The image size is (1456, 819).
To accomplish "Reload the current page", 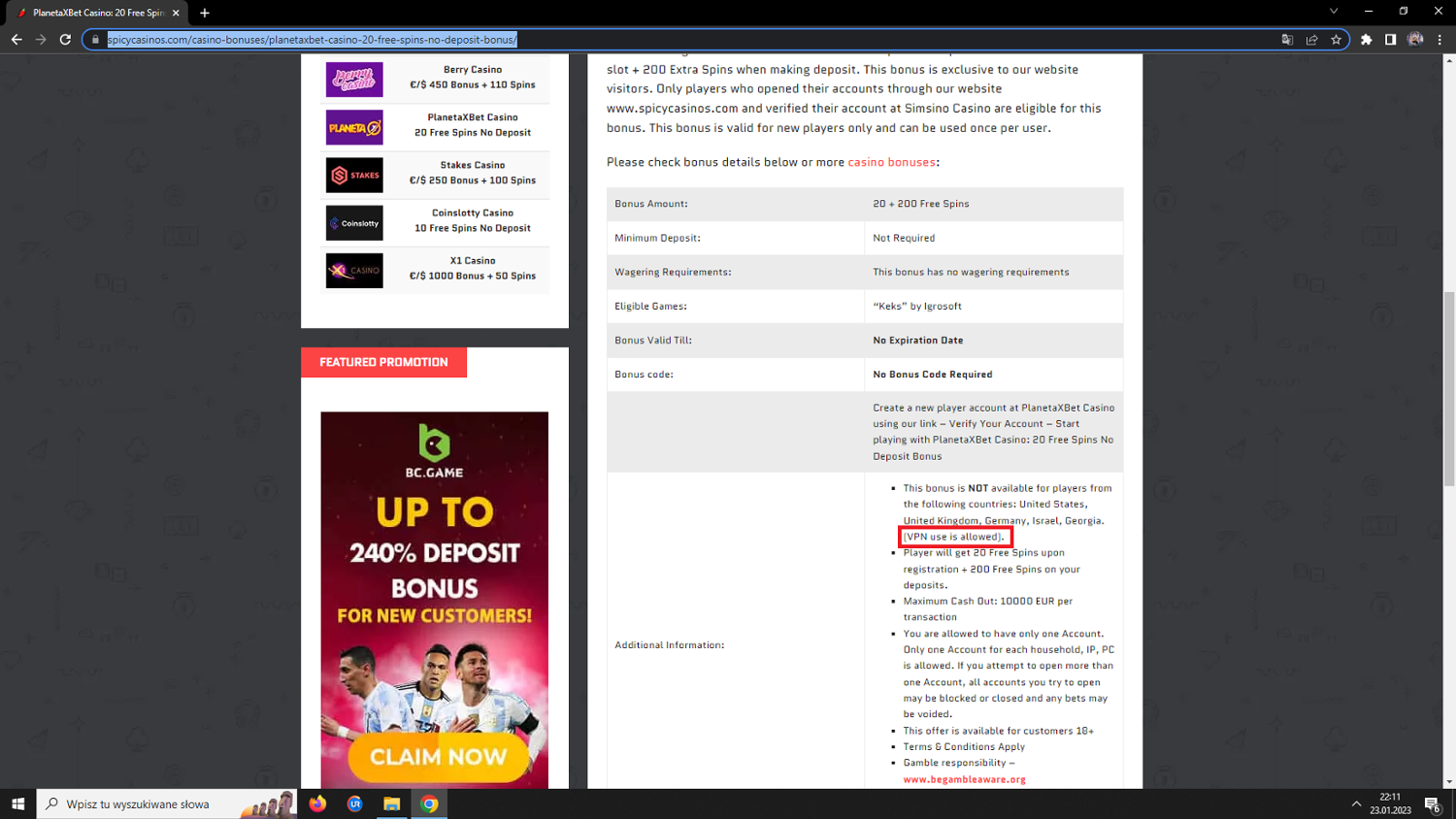I will pos(65,40).
